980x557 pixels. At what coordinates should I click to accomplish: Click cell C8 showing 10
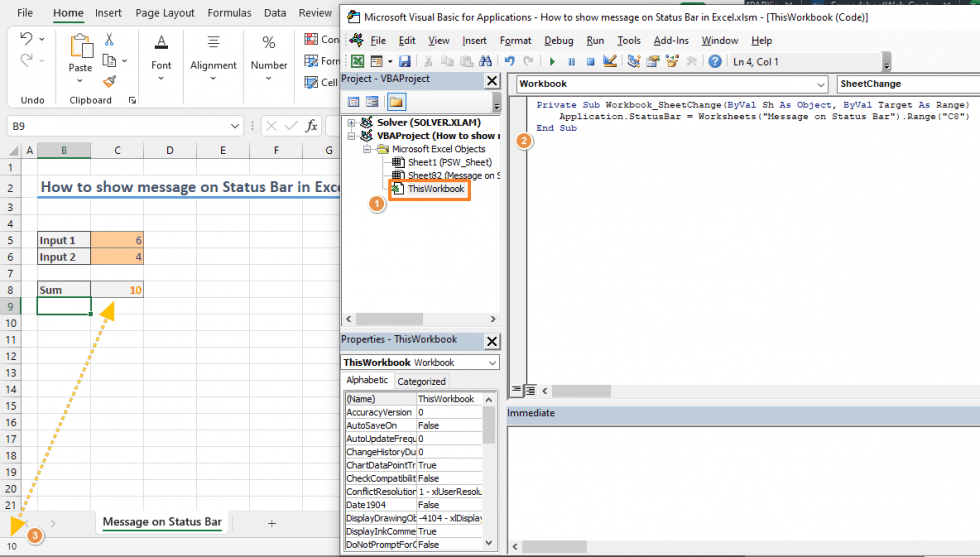[x=117, y=289]
